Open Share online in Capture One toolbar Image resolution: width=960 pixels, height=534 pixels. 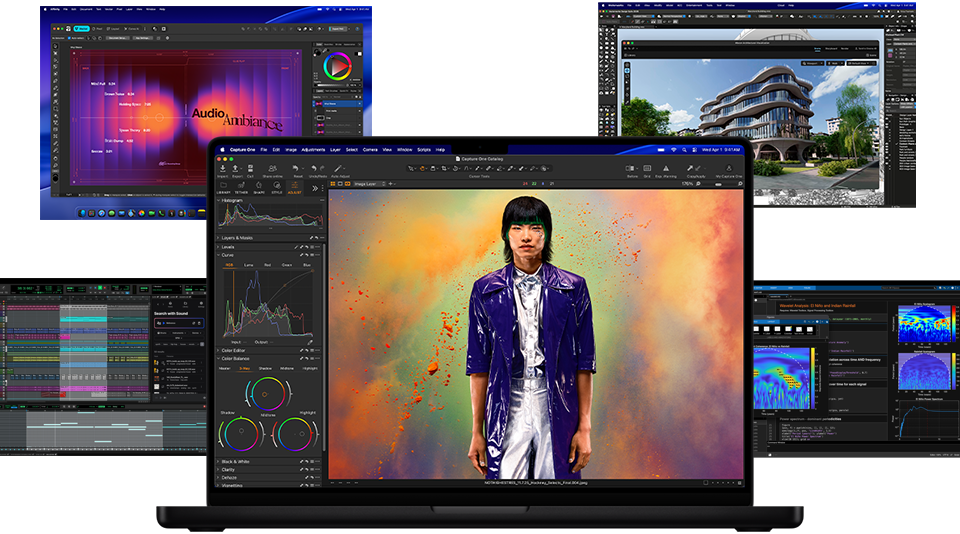tap(272, 168)
